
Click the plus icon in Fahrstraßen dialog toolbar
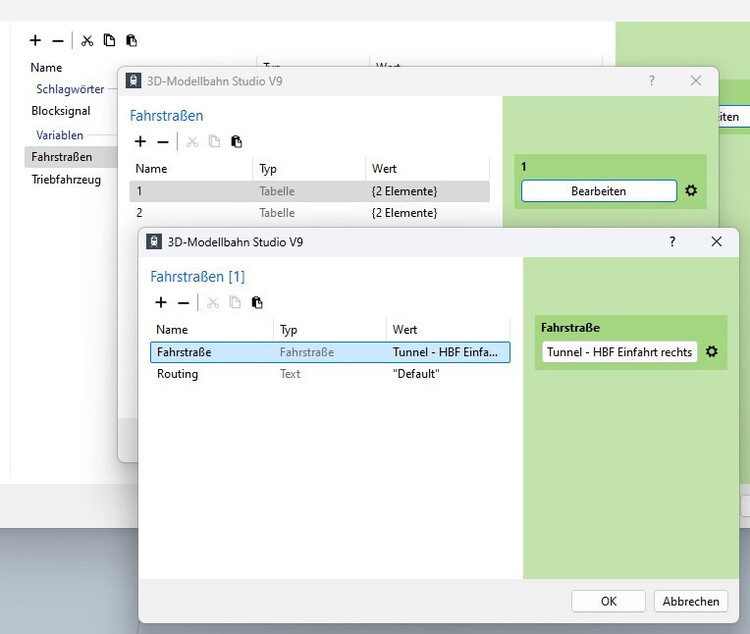coord(141,142)
